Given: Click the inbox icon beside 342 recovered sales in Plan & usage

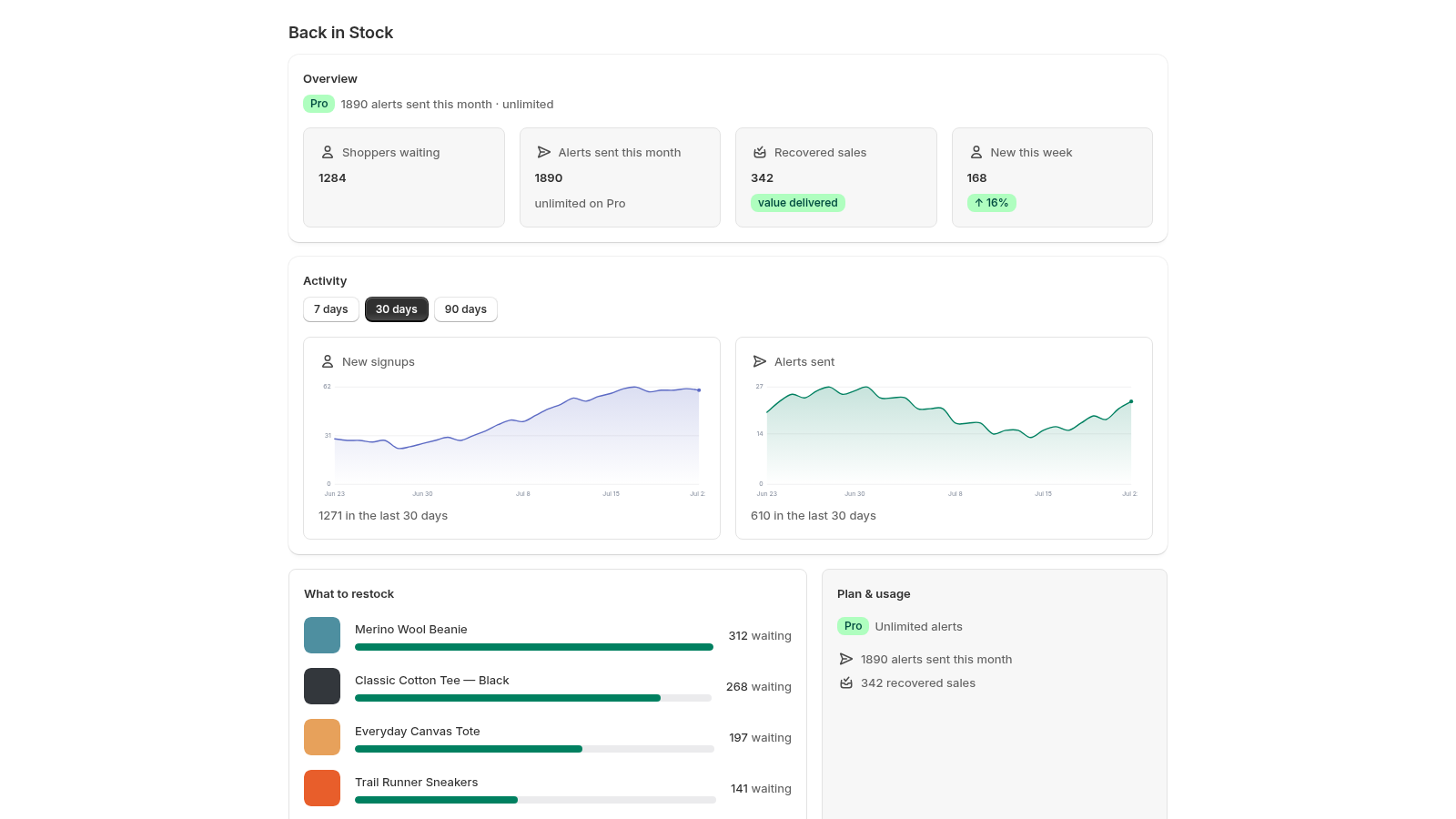Looking at the screenshot, I should click(846, 682).
